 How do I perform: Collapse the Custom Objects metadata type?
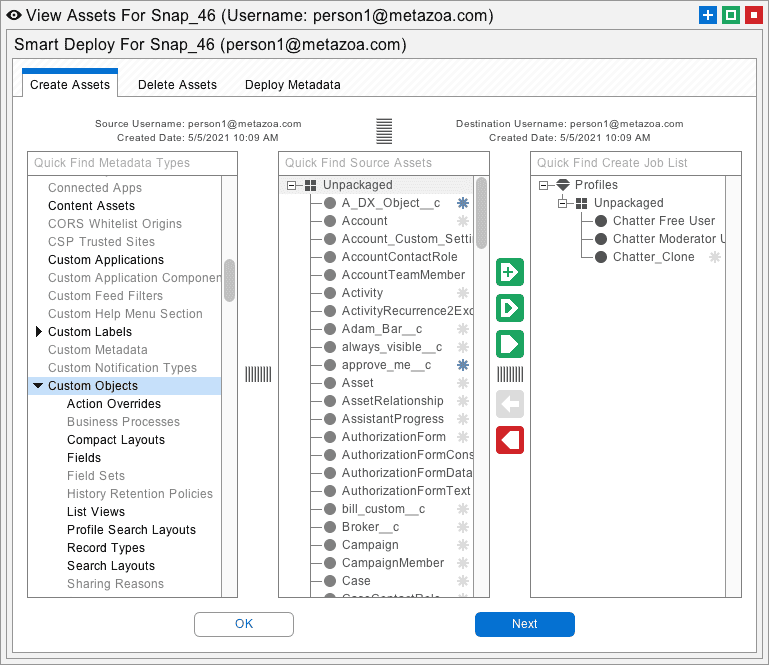(x=38, y=385)
